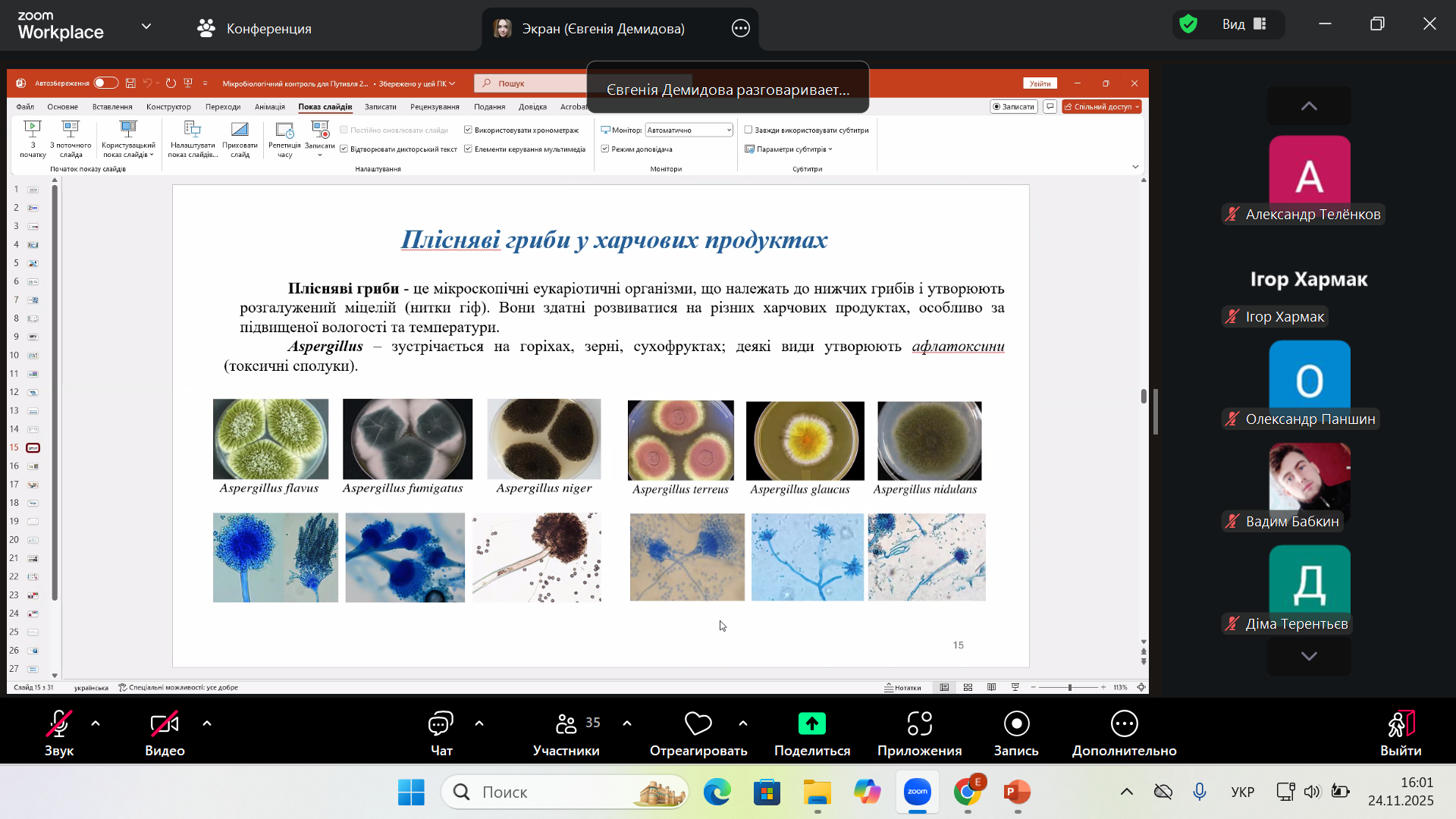Open the shared-screen options ellipsis button
The height and width of the screenshot is (819, 1456).
740,29
